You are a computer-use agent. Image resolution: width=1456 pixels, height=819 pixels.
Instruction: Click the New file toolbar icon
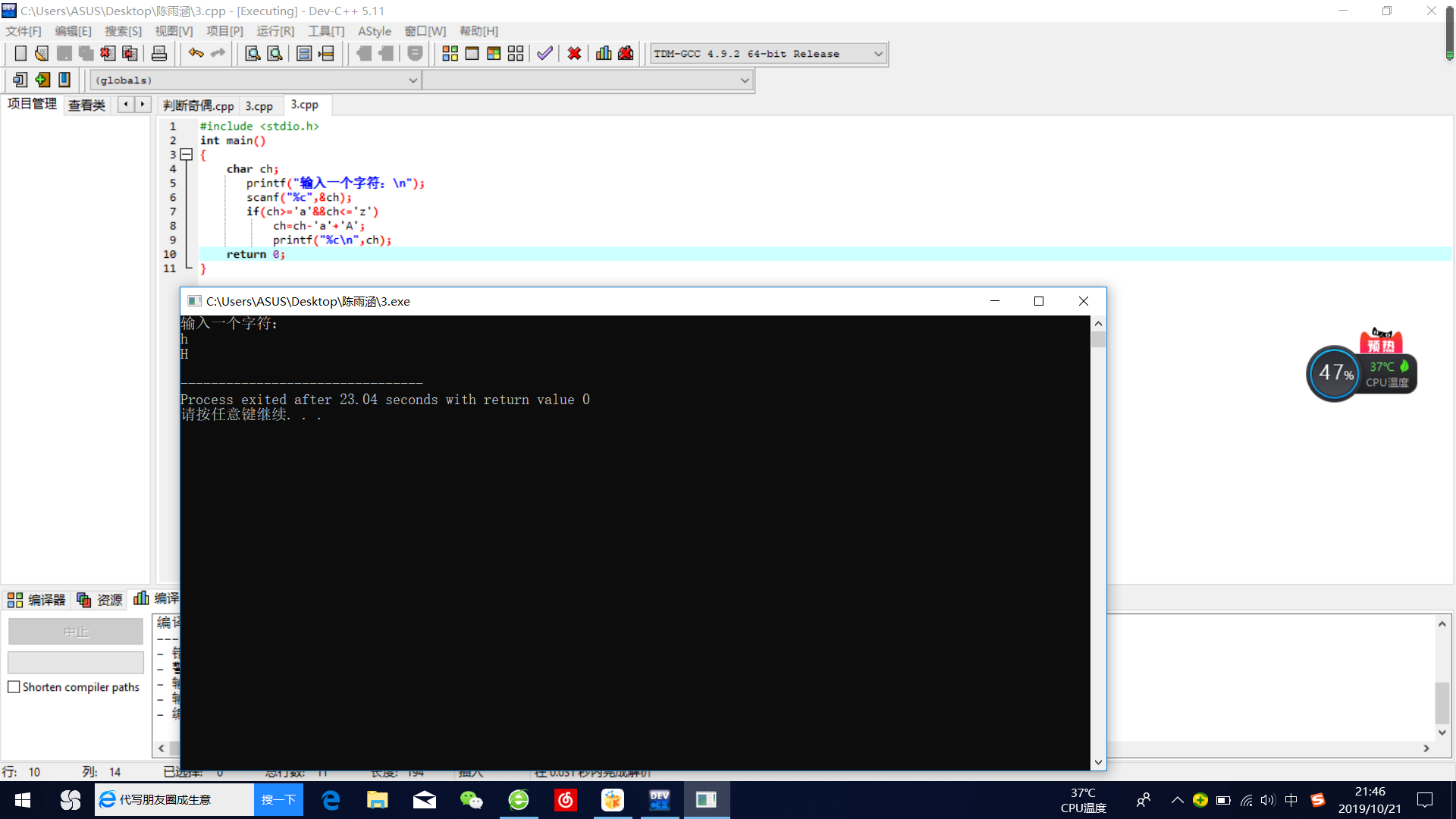click(x=20, y=53)
